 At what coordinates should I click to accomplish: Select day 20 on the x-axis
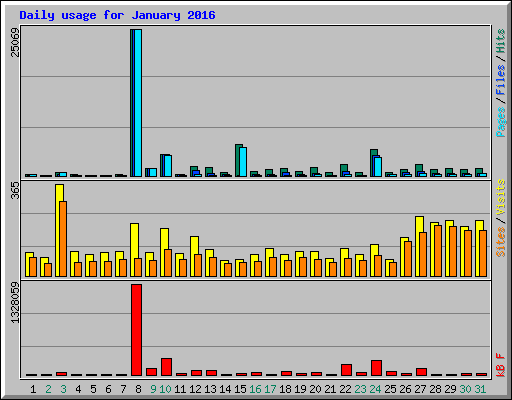tap(315, 389)
